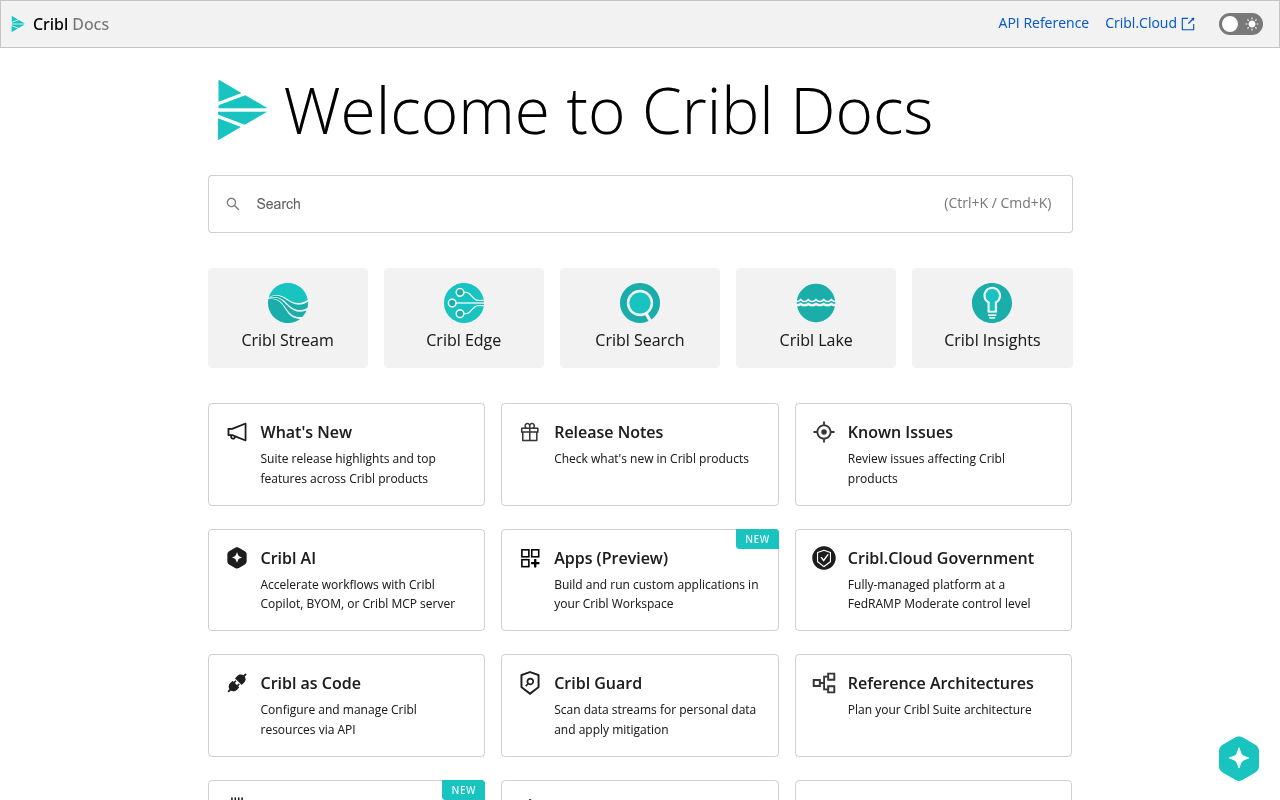
Task: Click the Cribl Lake water icon
Action: pos(816,303)
